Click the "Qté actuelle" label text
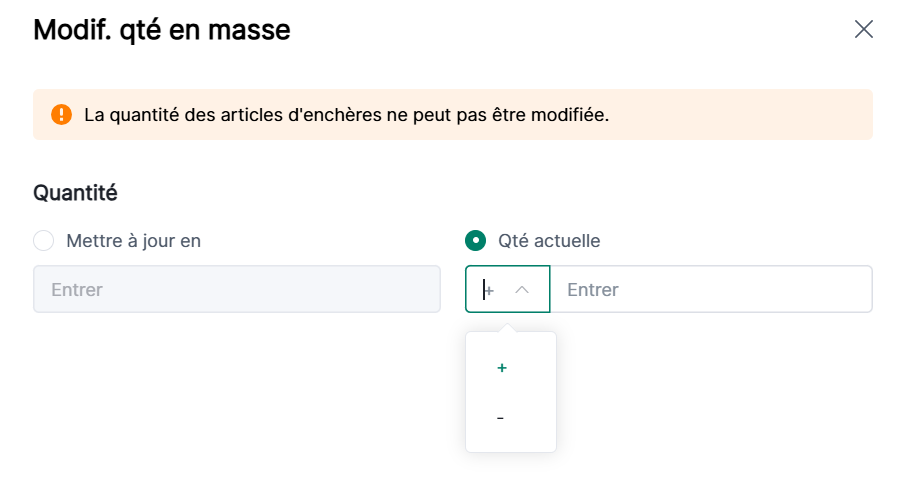This screenshot has height=480, width=911. pos(549,241)
